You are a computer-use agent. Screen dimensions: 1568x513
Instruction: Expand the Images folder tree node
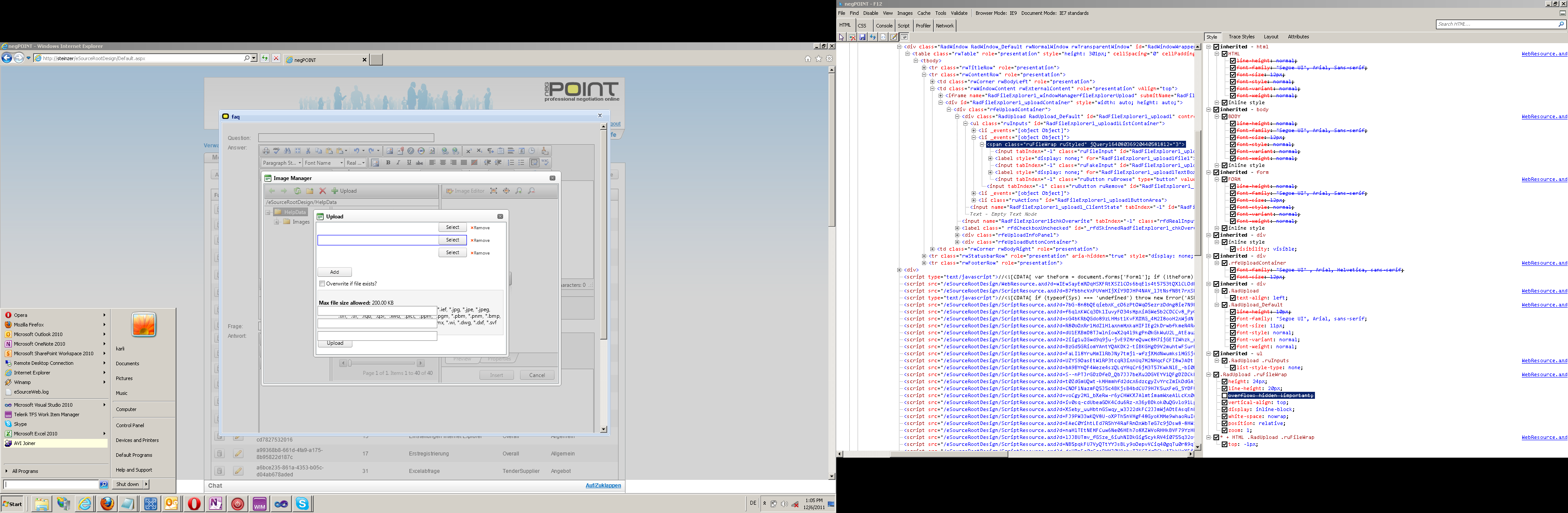[276, 222]
